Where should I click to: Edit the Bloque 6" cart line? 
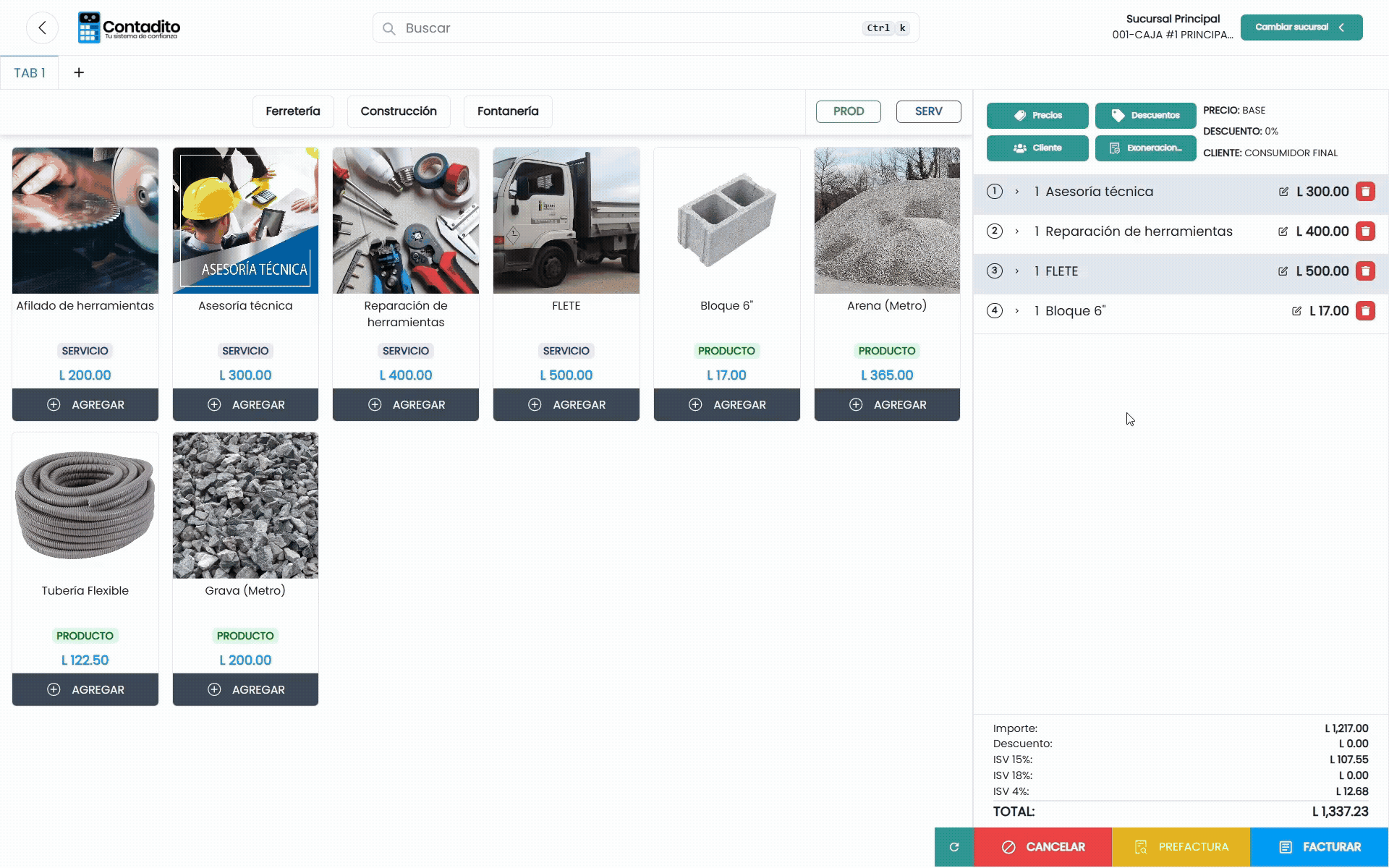[1296, 311]
